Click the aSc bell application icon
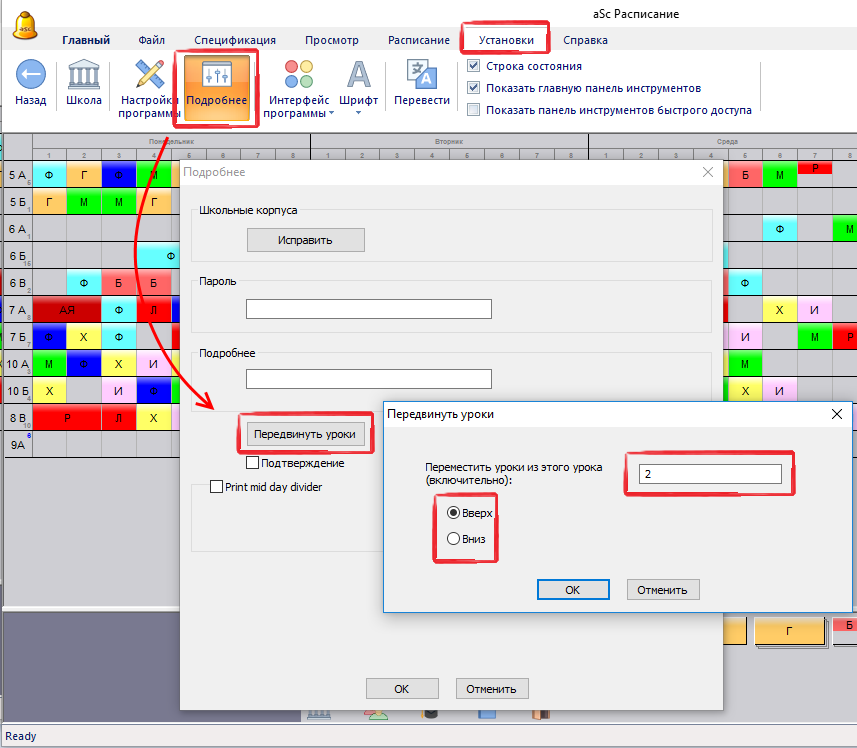 tap(26, 23)
